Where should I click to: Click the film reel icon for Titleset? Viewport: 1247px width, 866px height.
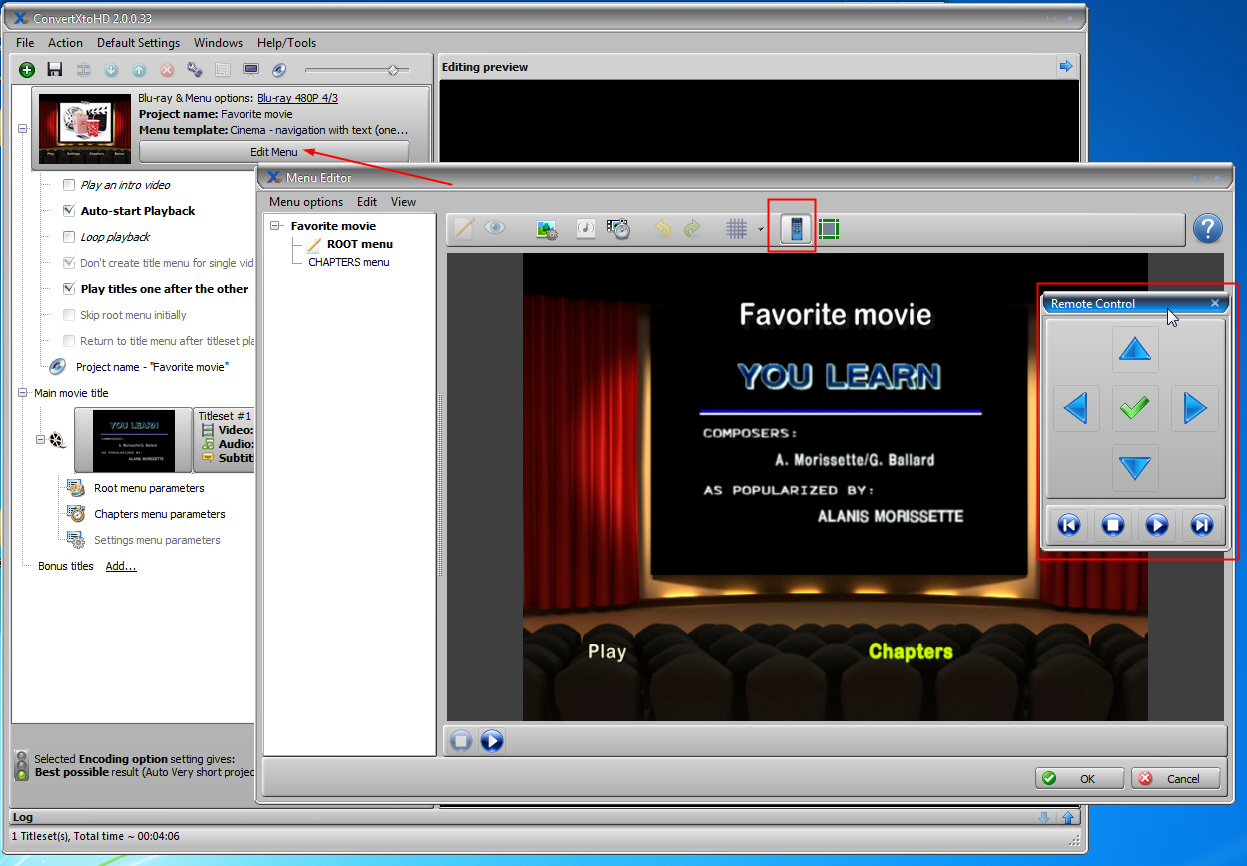[x=60, y=440]
